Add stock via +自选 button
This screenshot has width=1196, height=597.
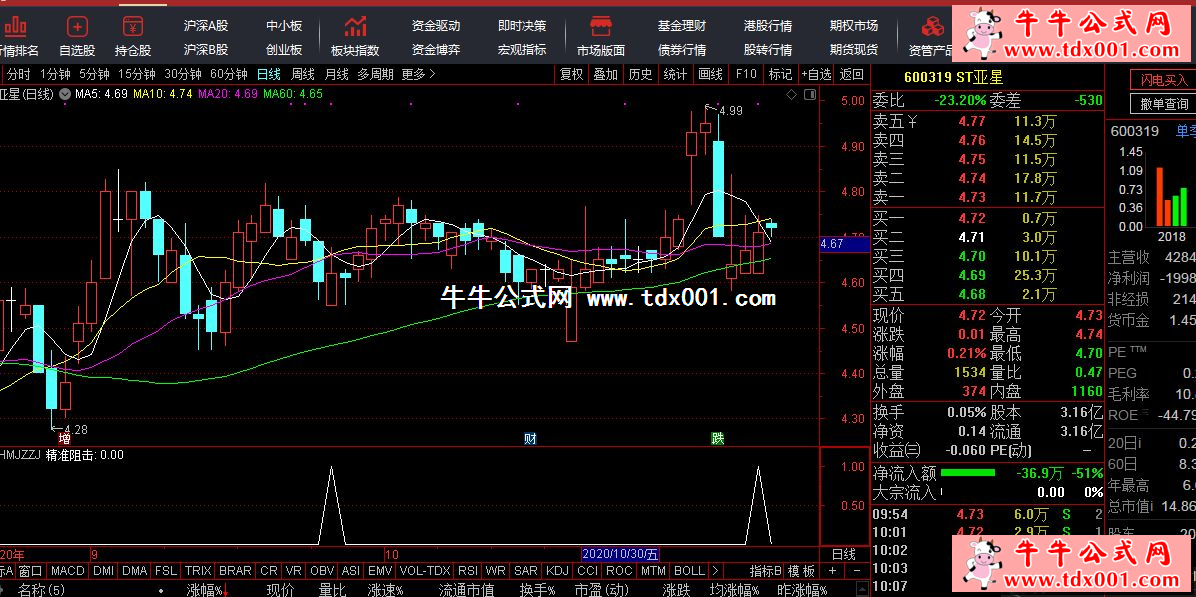816,74
